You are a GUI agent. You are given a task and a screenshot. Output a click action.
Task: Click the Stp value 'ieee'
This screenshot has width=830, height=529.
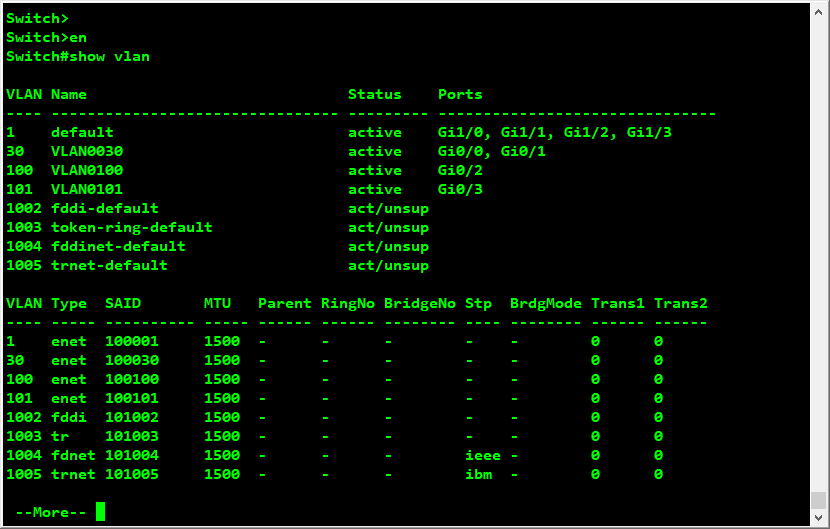(483, 456)
